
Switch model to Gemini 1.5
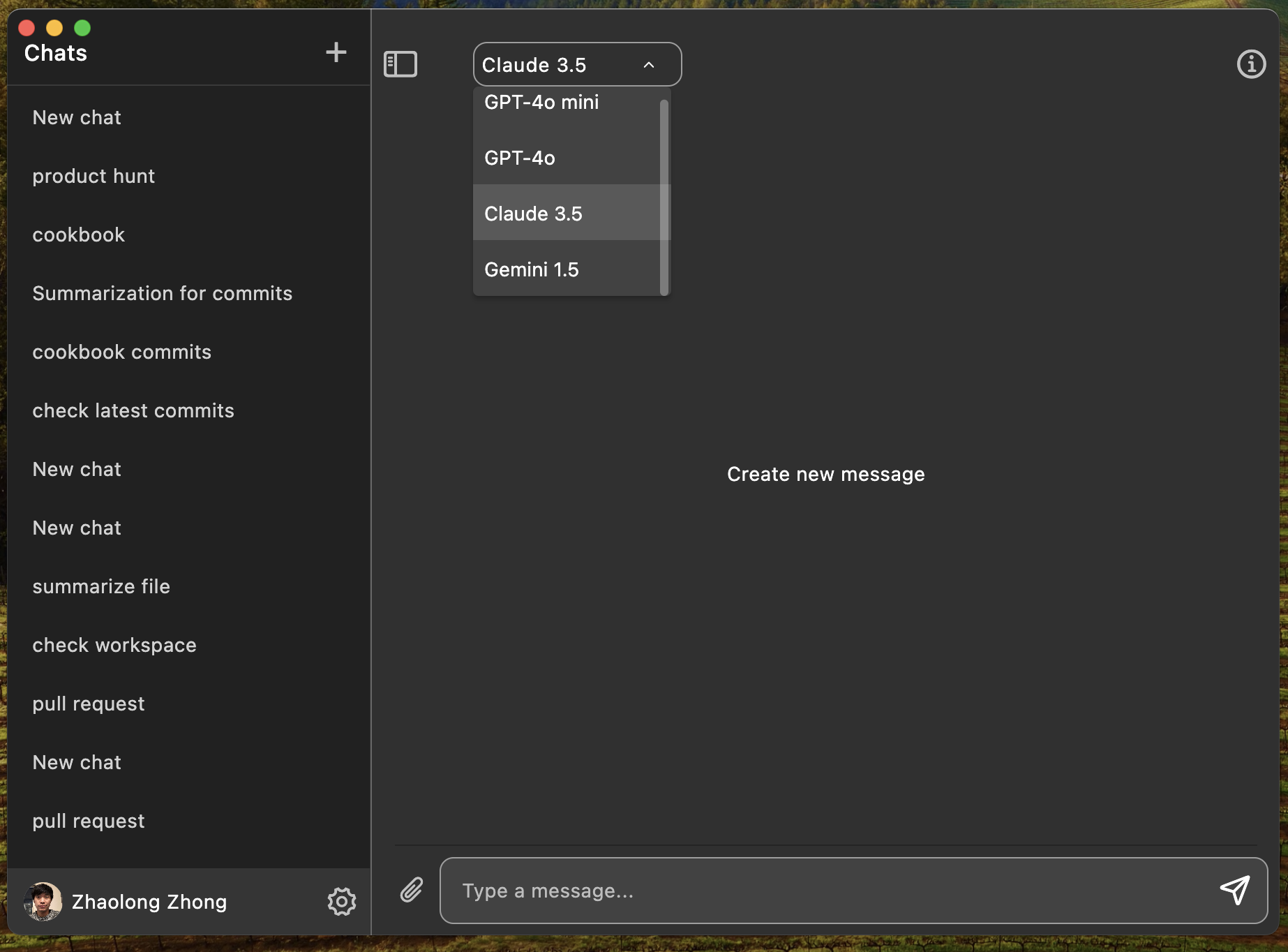click(x=567, y=269)
